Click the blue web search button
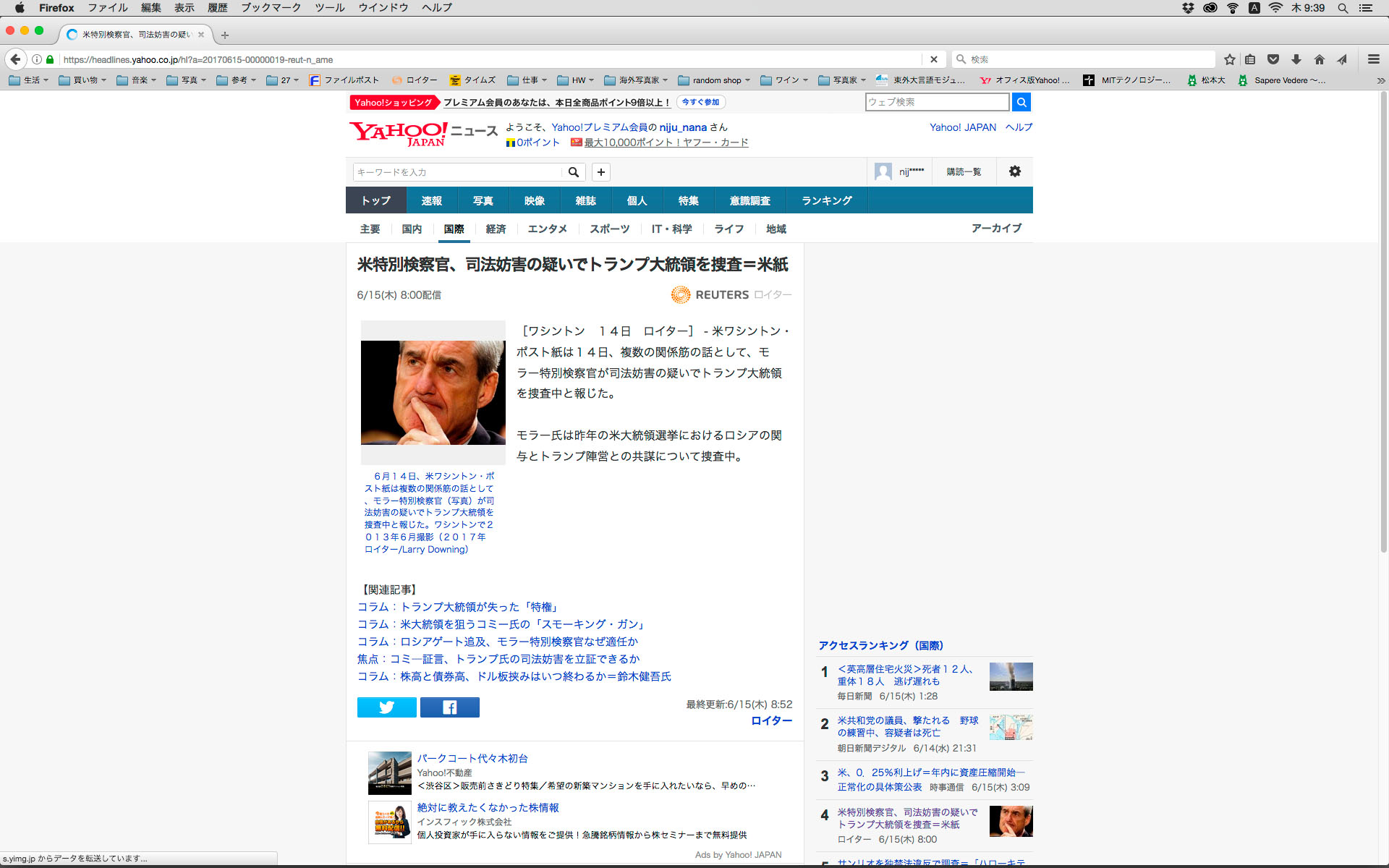1389x868 pixels. [x=1021, y=102]
